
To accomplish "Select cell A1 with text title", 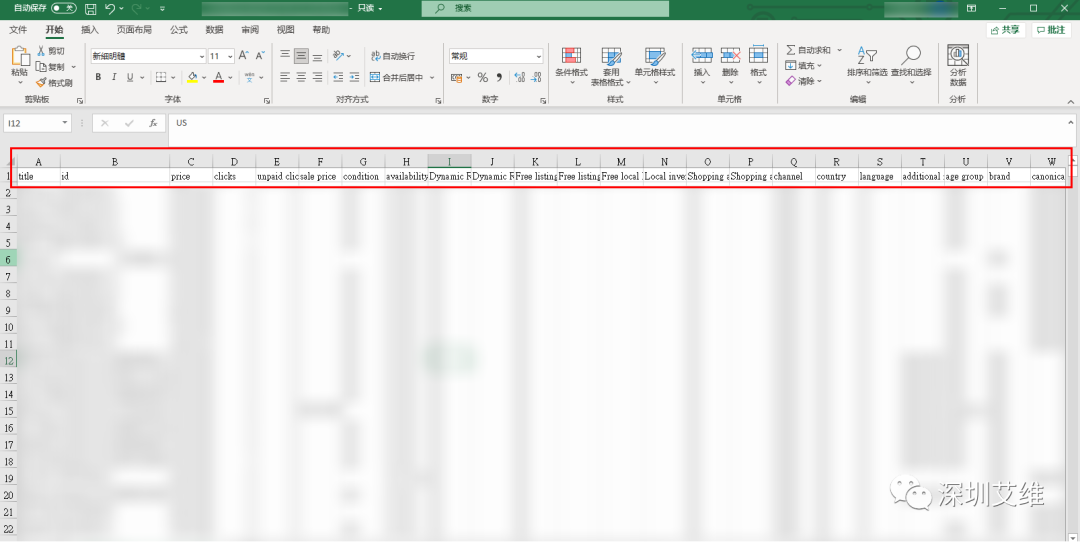I will tap(39, 176).
